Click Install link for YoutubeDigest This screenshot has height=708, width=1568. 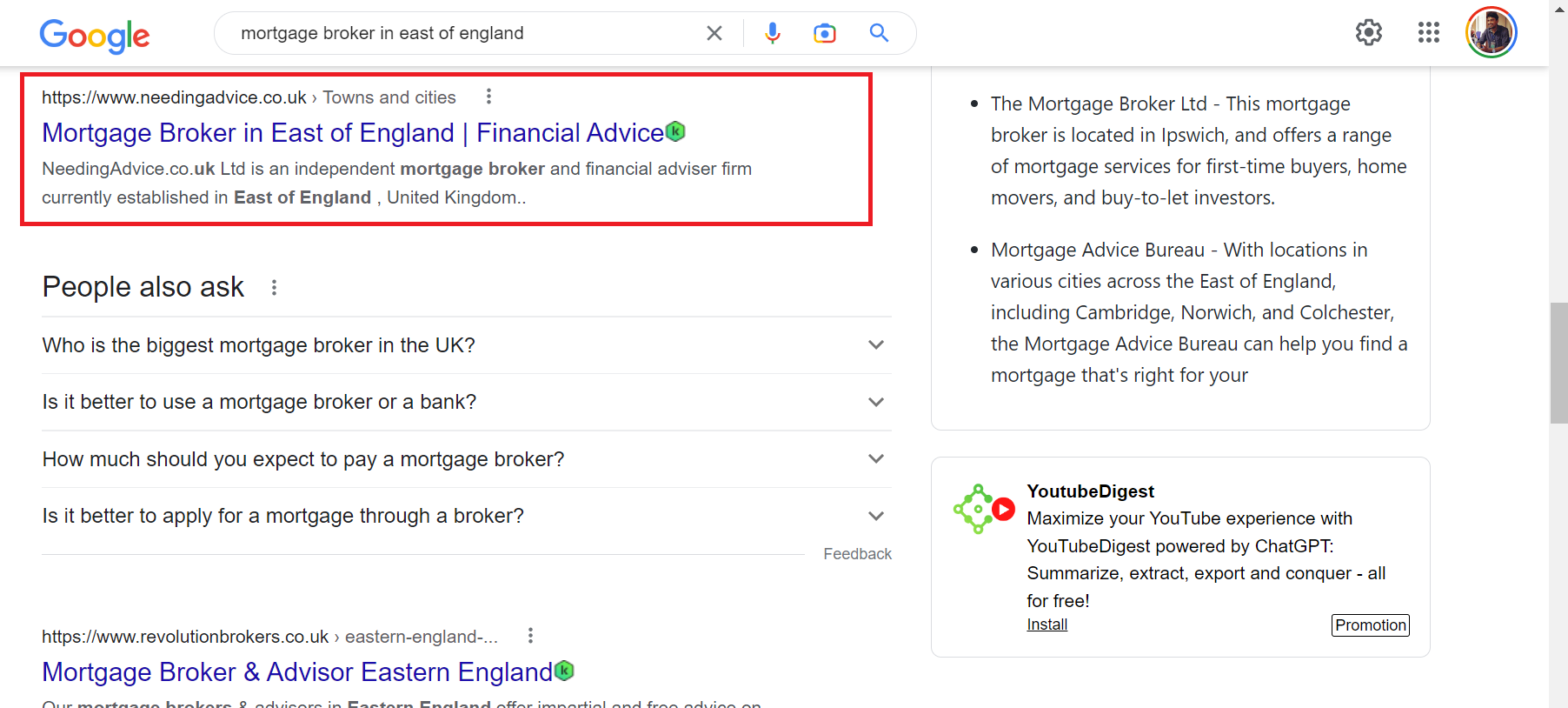(x=1046, y=625)
